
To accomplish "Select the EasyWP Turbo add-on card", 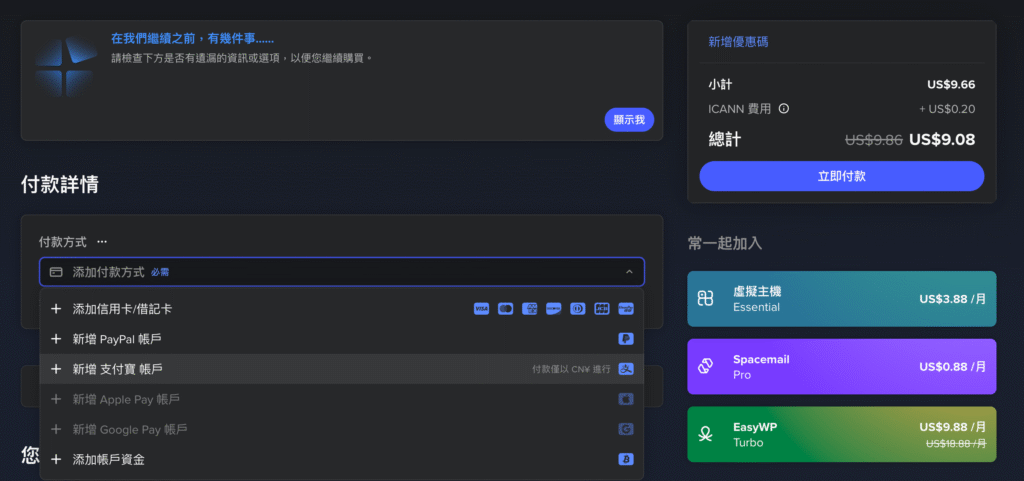I will 841,434.
